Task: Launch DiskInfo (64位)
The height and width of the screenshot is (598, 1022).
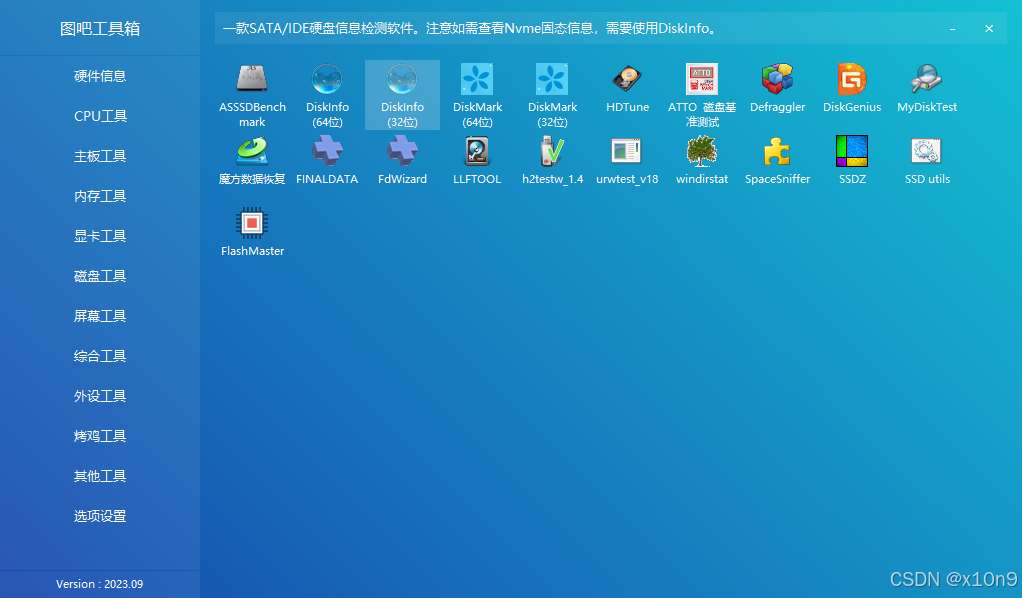Action: [327, 95]
